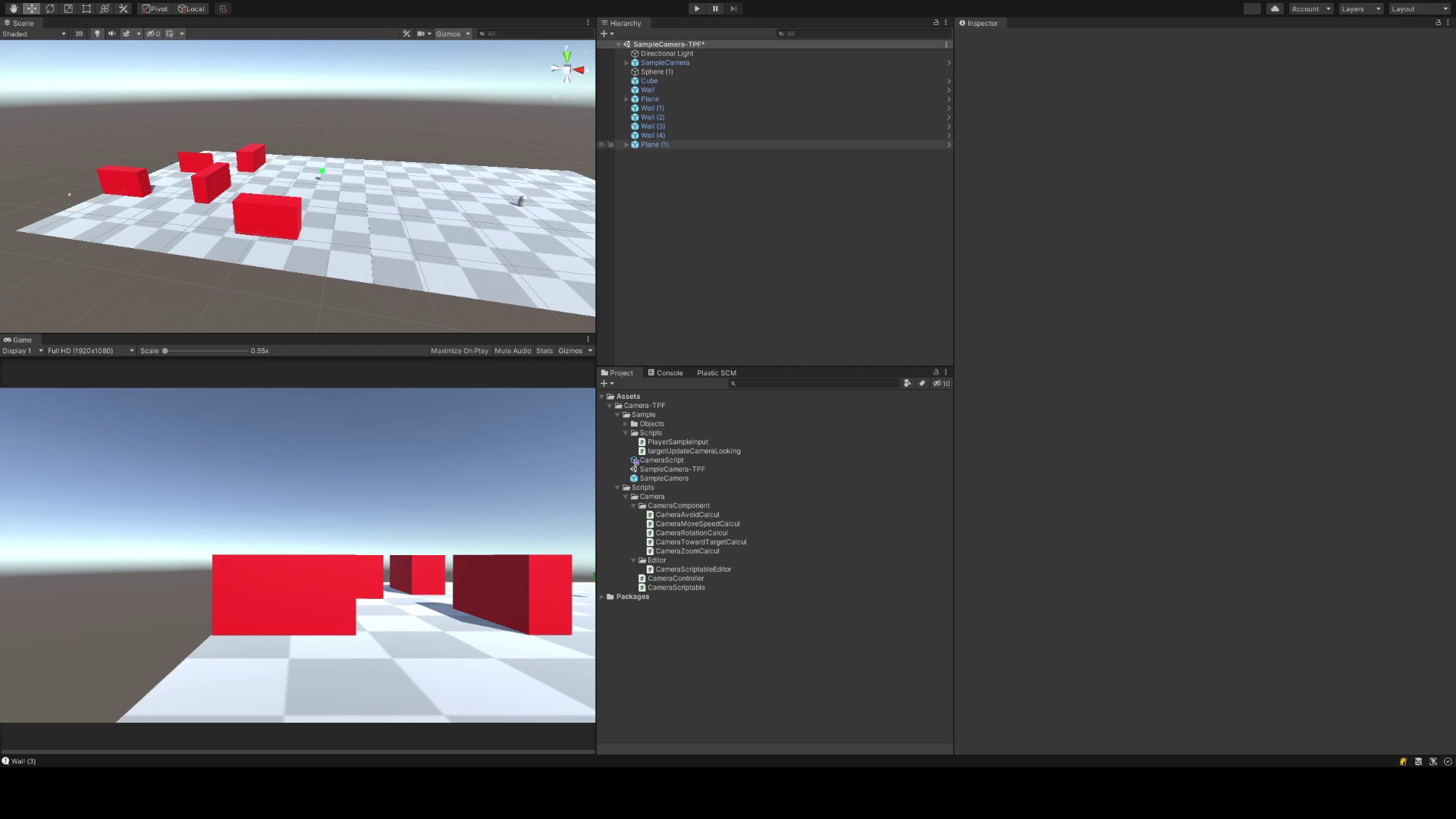Toggle Local handle rotation
1456x819 pixels.
click(191, 8)
